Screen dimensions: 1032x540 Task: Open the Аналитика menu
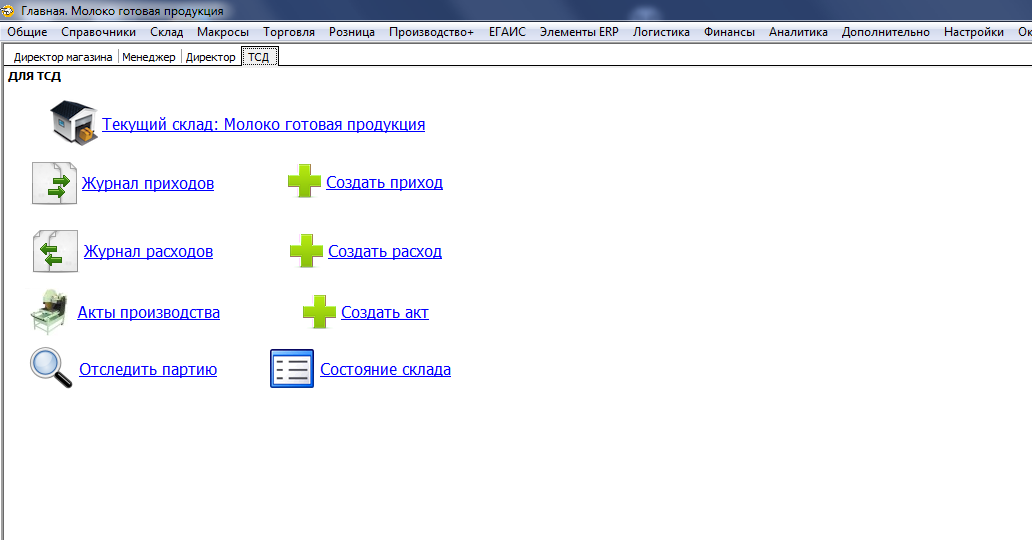[x=798, y=32]
